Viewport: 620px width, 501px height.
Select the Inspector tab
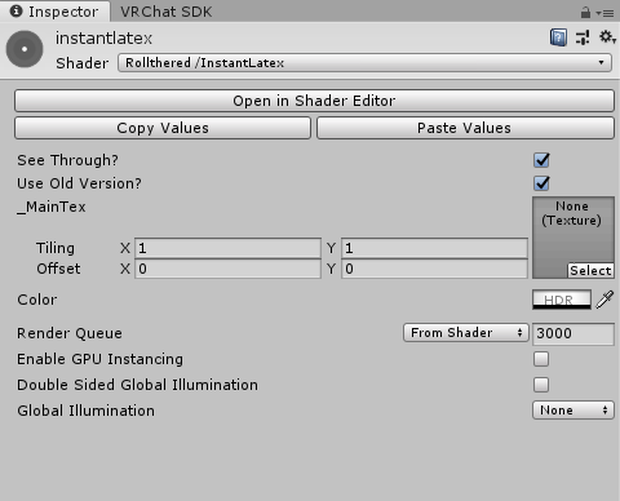55,11
